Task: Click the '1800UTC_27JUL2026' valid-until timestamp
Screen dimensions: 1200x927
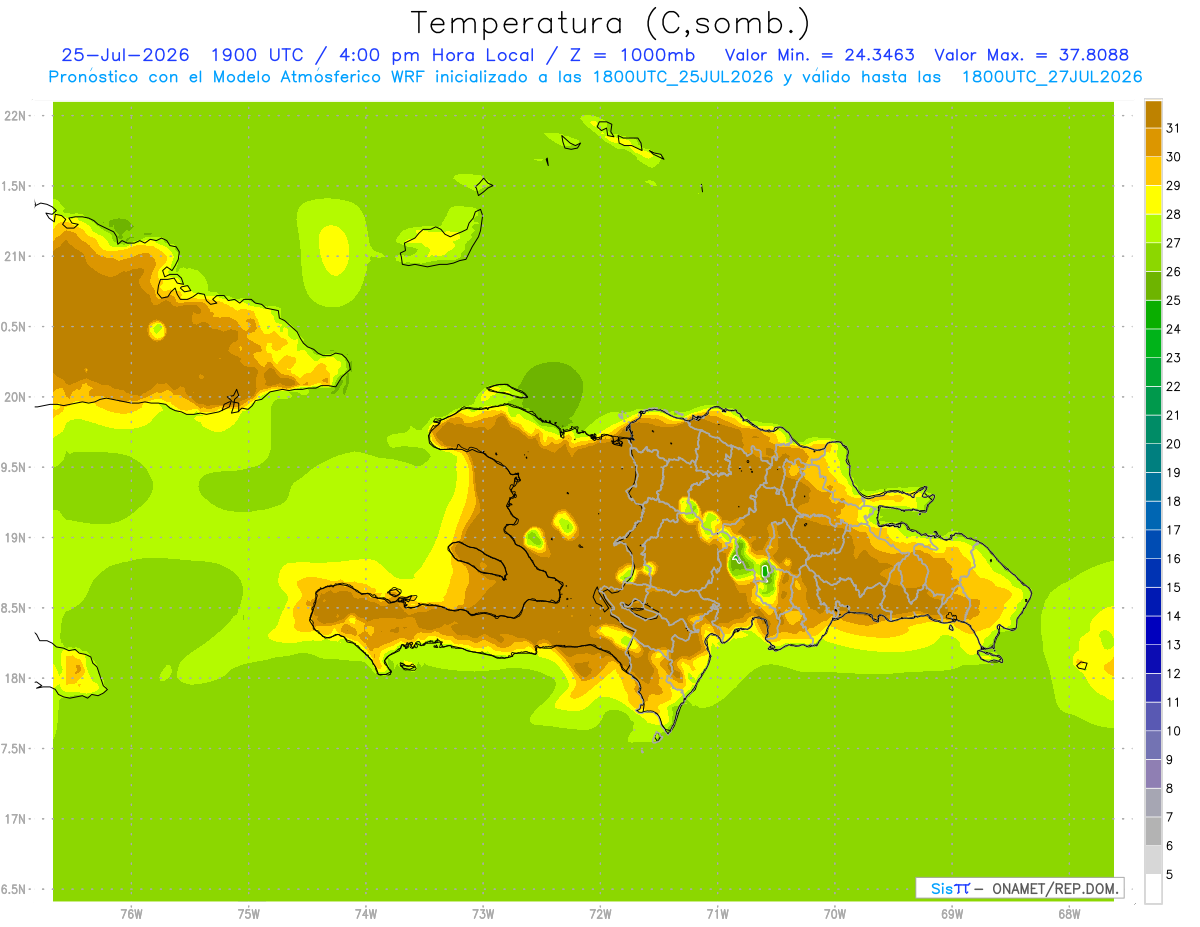Action: (x=1052, y=77)
